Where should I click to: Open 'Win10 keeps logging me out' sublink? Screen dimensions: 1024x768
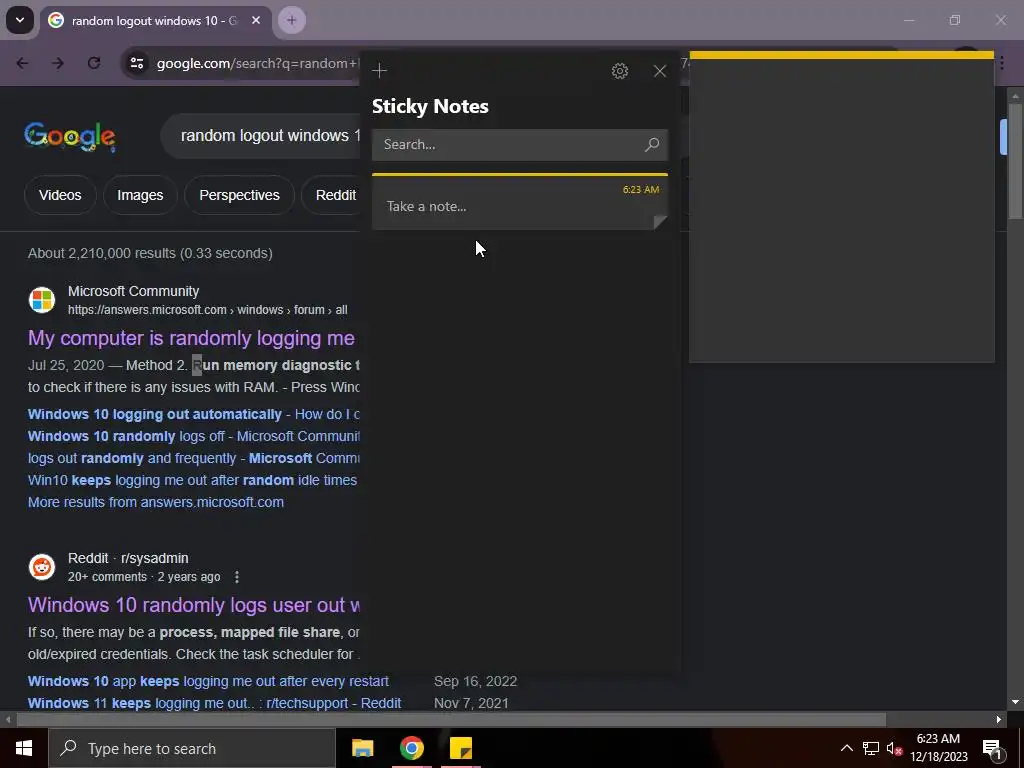click(193, 481)
